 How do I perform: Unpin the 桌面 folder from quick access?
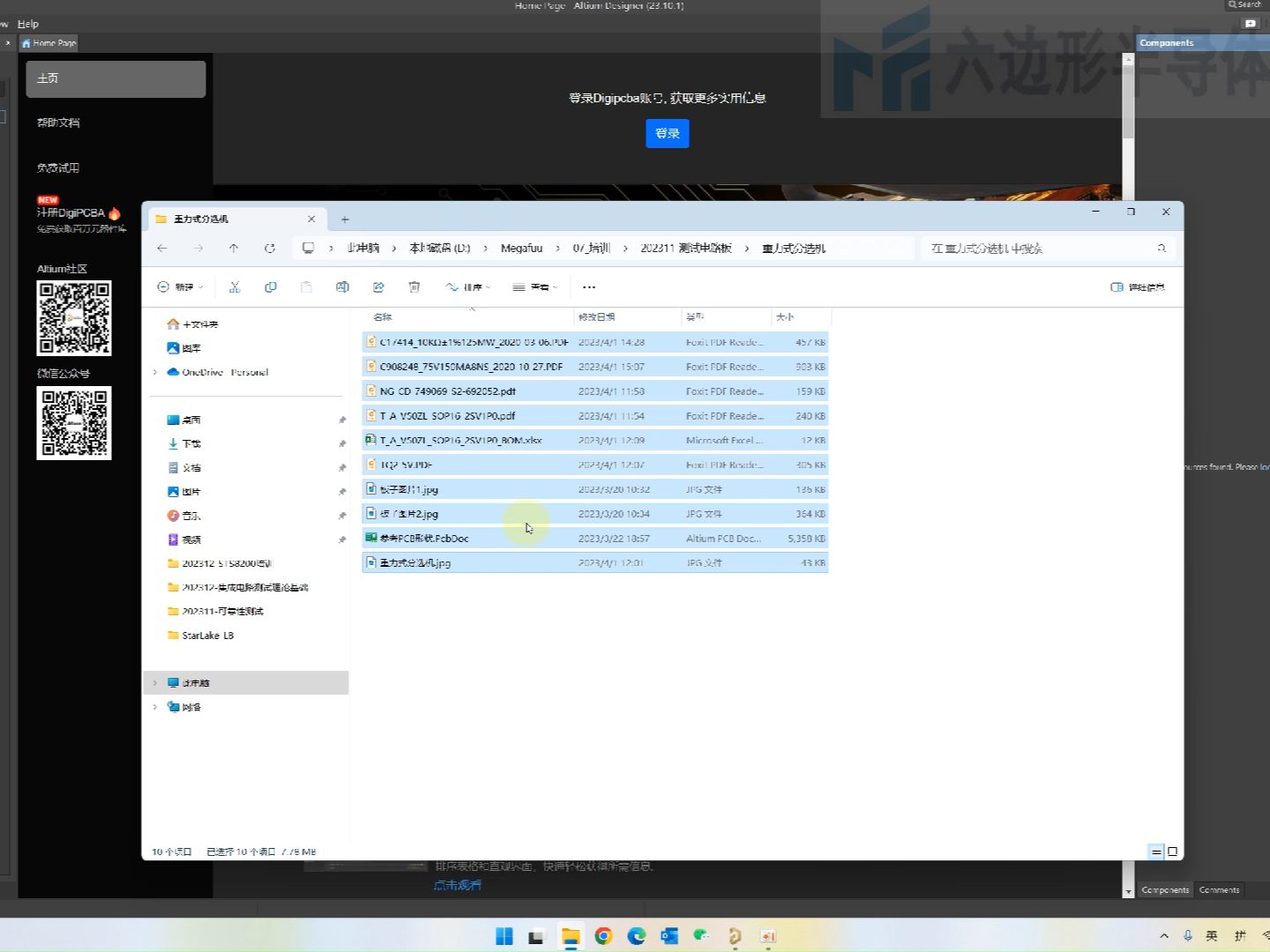(342, 420)
